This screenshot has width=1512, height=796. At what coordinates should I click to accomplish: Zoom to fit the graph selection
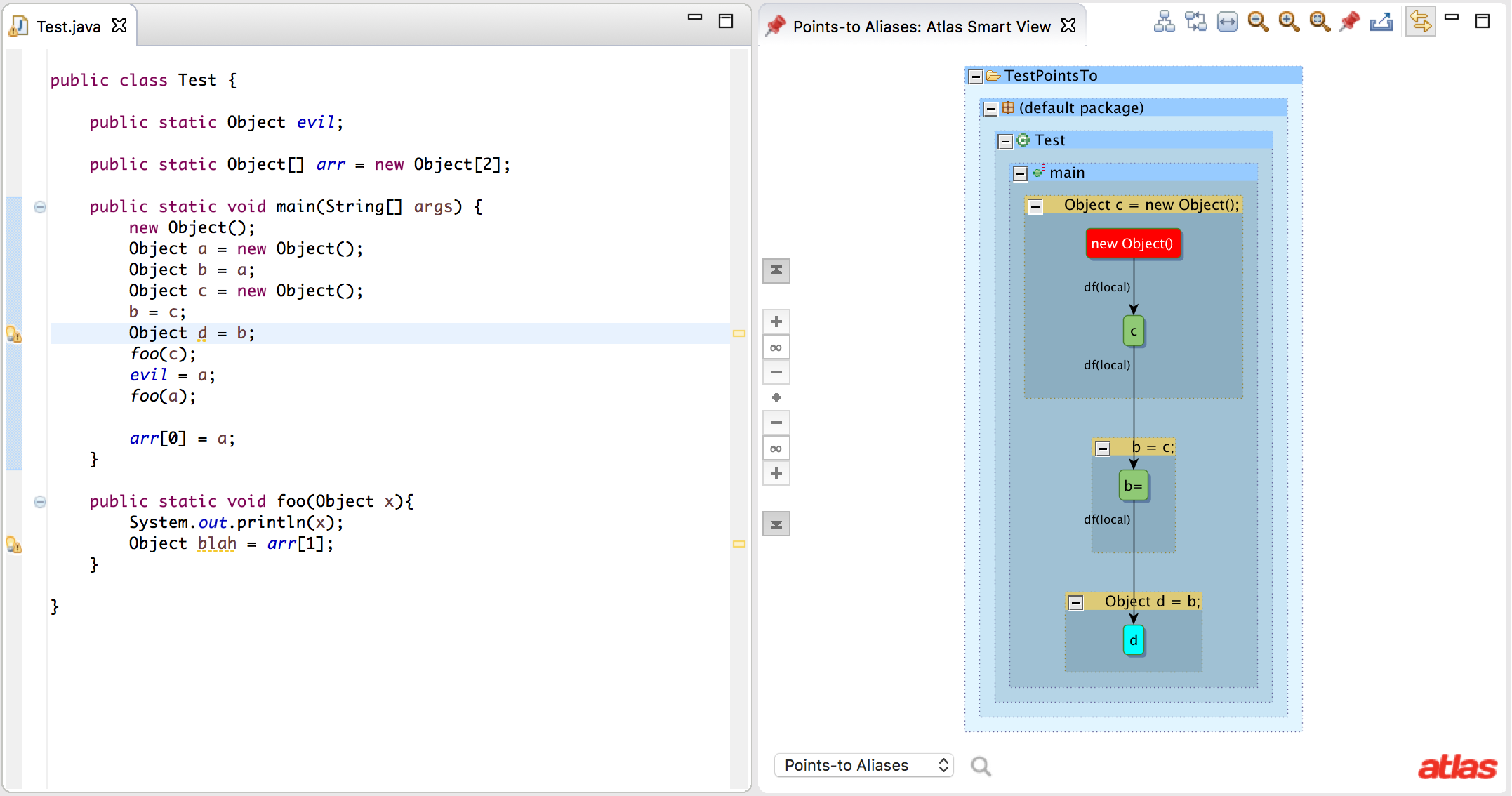point(1320,22)
